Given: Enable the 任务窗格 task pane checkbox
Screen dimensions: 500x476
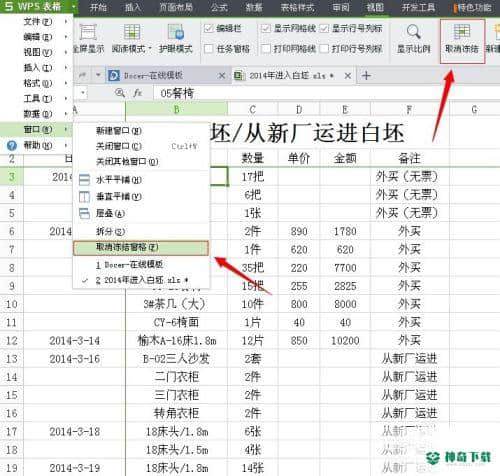Looking at the screenshot, I should 209,49.
